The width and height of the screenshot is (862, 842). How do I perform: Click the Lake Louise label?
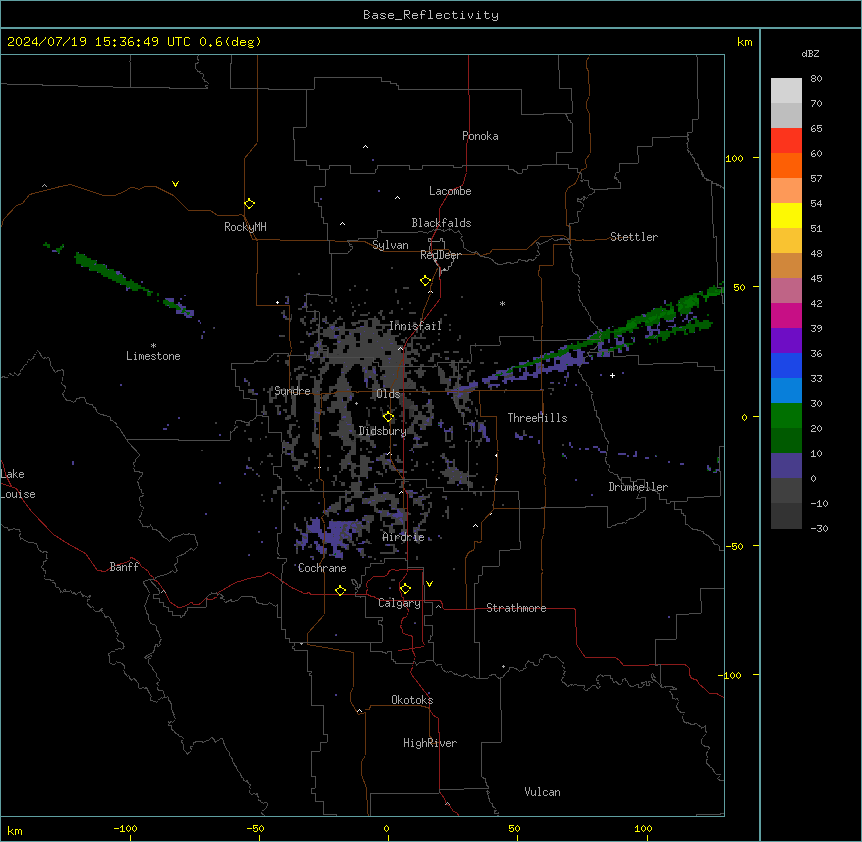point(18,484)
